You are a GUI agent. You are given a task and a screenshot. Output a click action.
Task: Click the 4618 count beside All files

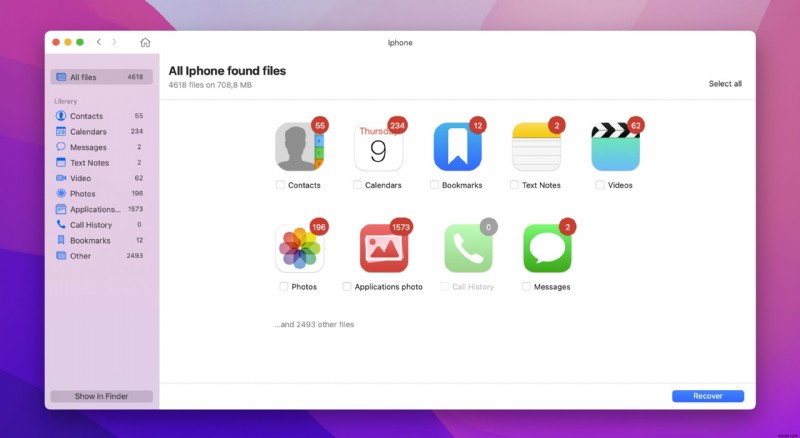pos(135,77)
